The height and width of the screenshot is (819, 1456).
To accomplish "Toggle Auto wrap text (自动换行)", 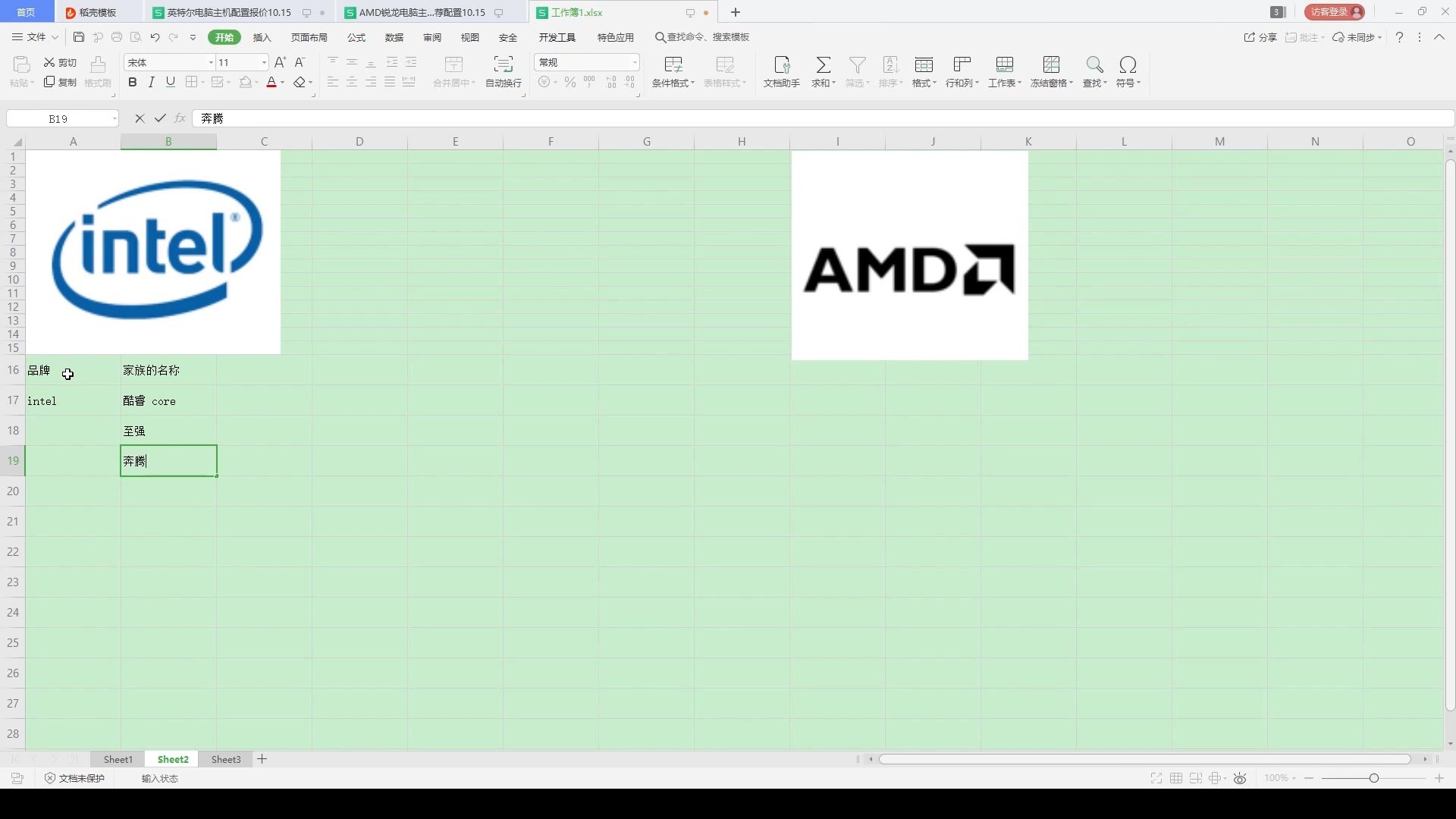I will click(x=504, y=71).
